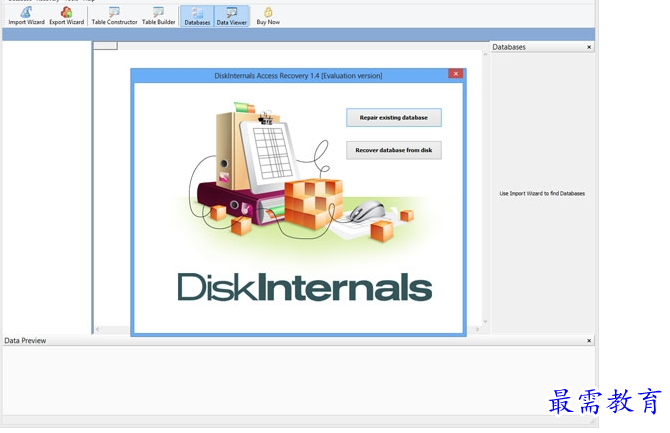Click the vertical scrollbar up arrow
Screen dimensions: 670x433
485,55
